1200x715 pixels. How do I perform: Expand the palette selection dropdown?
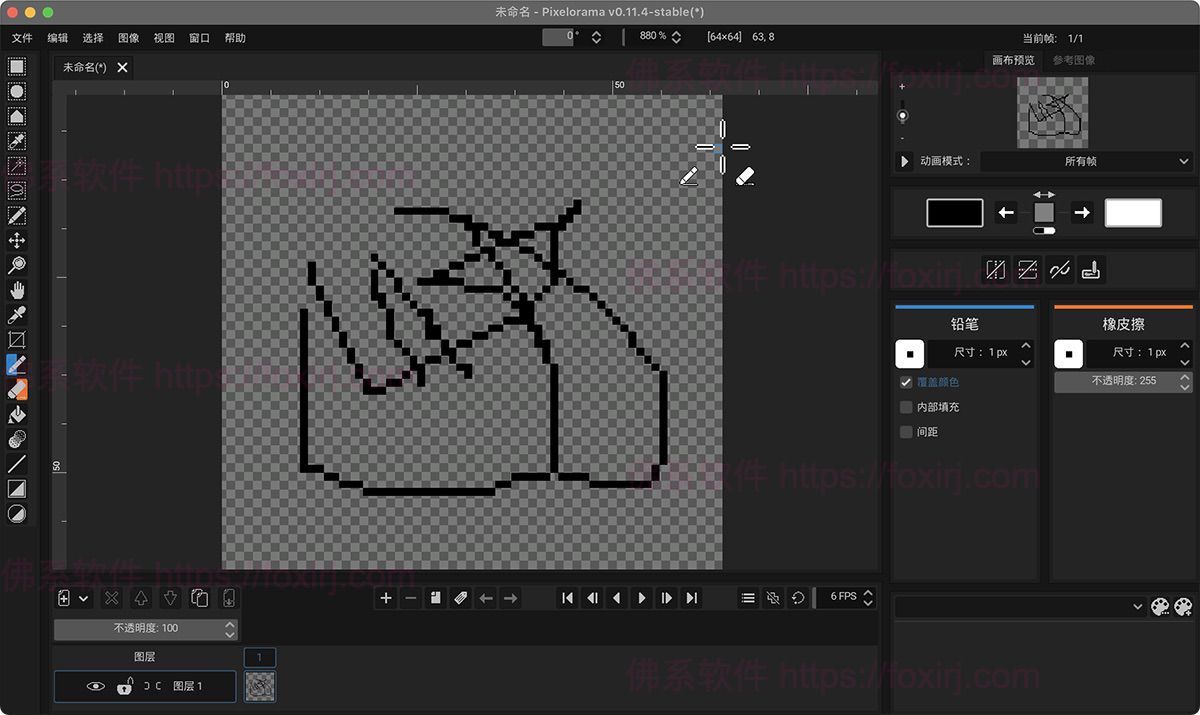[1019, 607]
